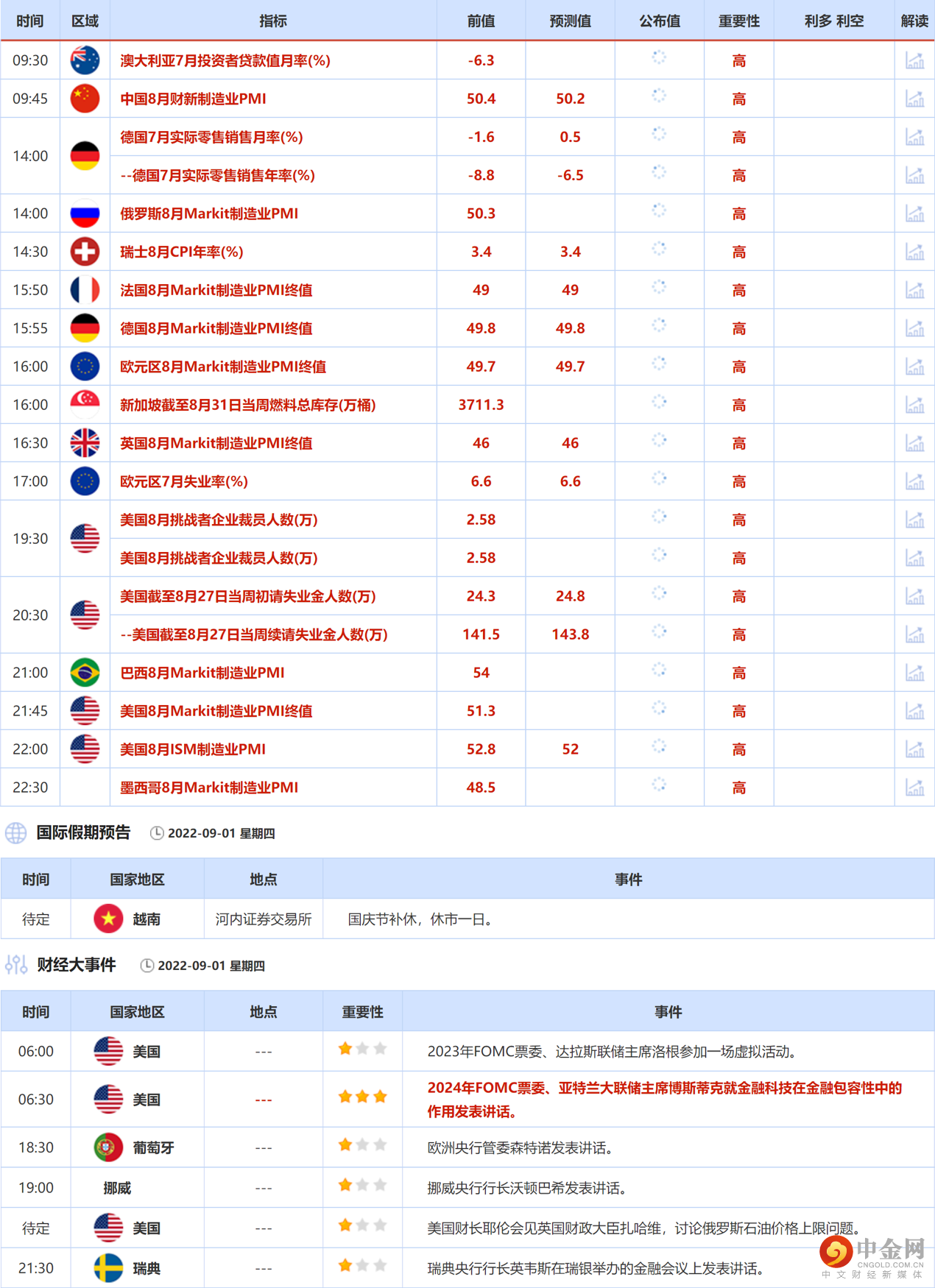Open chart icon for 墨西哥8月Markit制造业PMI row
The image size is (935, 1288).
tap(914, 788)
